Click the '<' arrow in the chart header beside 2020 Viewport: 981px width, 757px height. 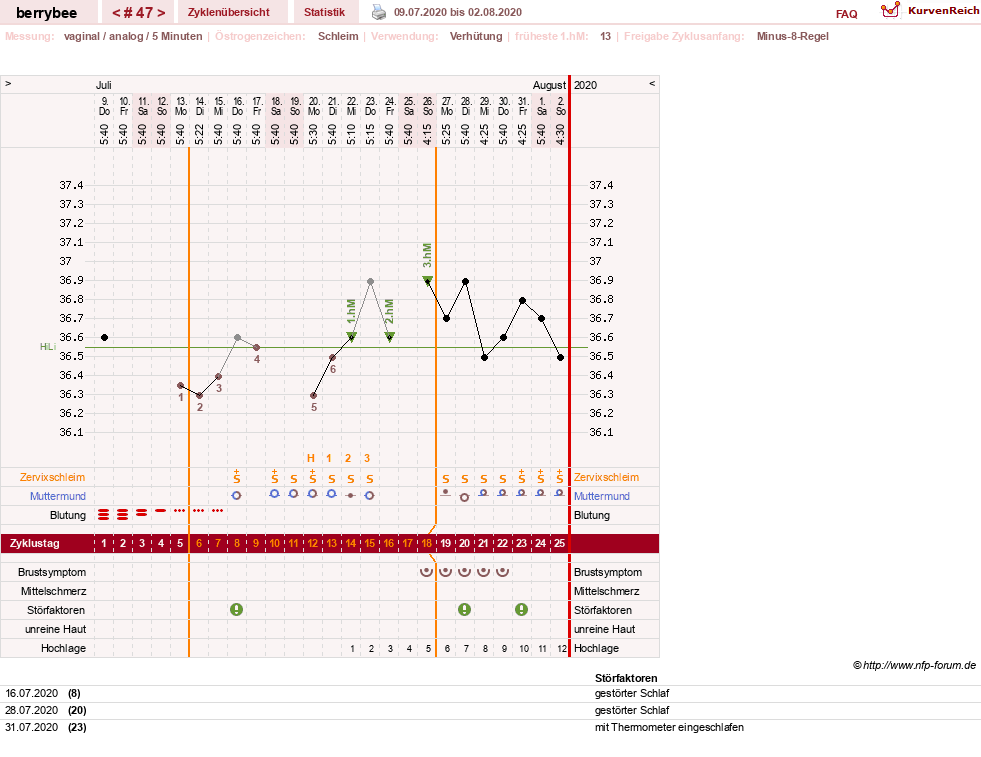click(x=652, y=83)
